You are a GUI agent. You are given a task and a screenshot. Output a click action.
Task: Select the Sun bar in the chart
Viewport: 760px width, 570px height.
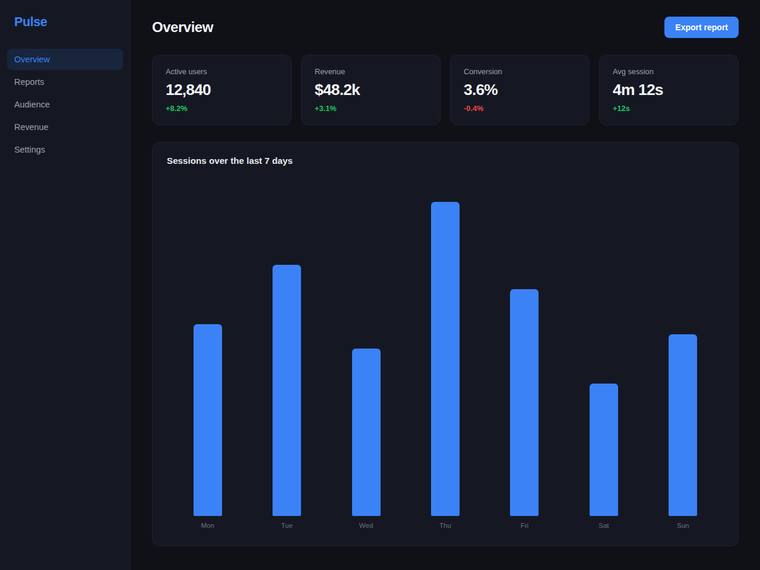[683, 425]
